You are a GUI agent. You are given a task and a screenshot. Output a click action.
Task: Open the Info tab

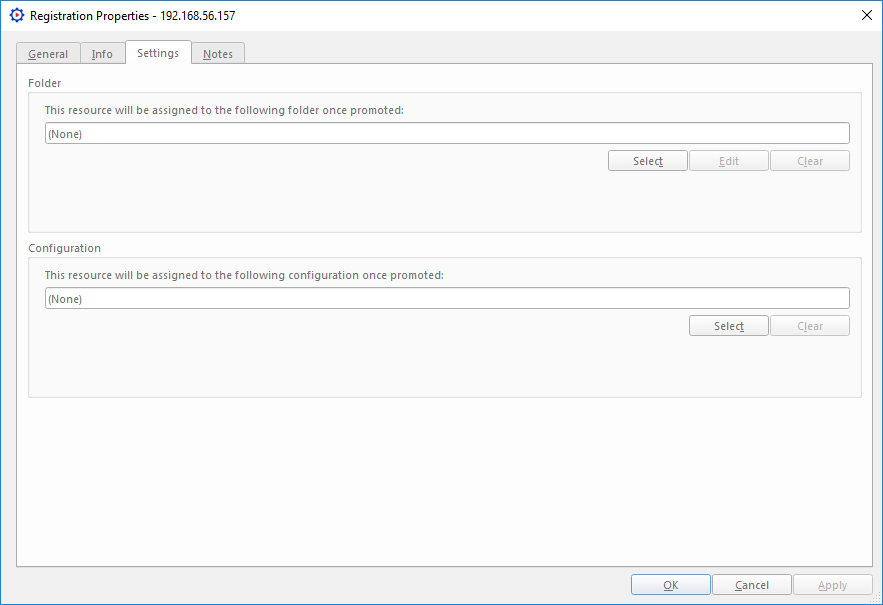pos(102,54)
